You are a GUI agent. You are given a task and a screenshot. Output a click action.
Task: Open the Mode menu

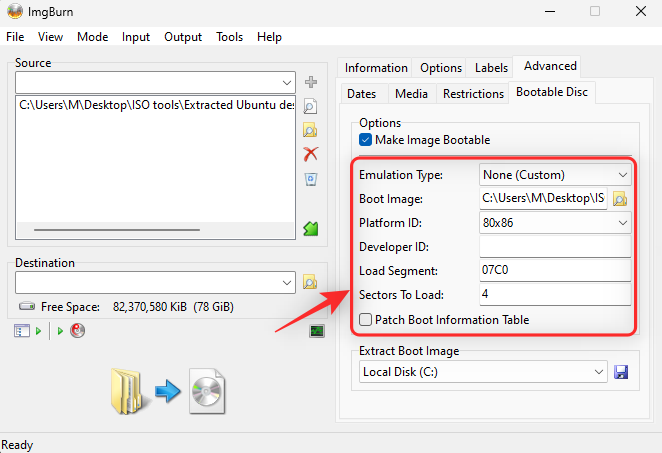pos(92,37)
